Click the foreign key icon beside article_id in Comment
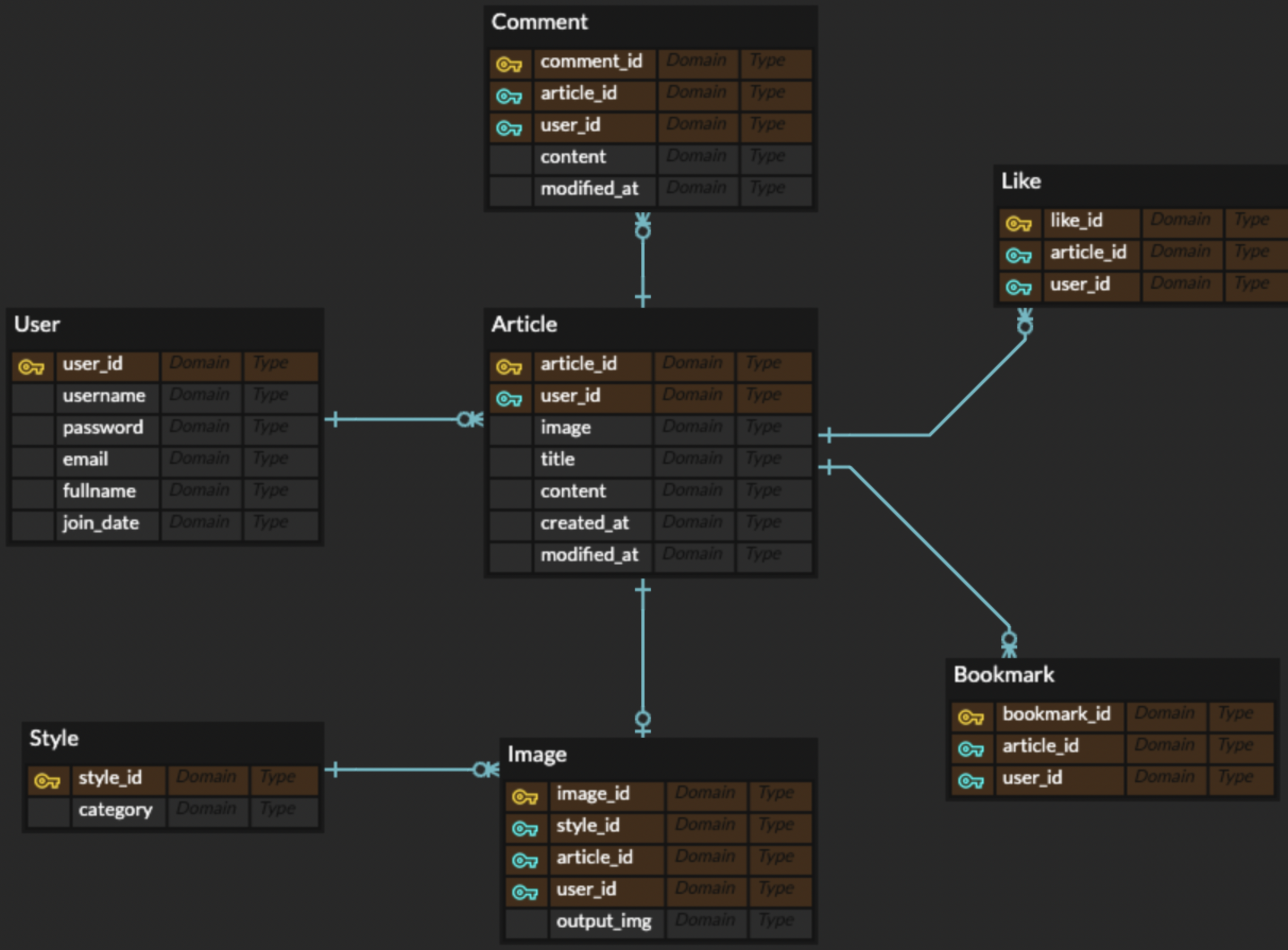Viewport: 1288px width, 950px height. (511, 97)
